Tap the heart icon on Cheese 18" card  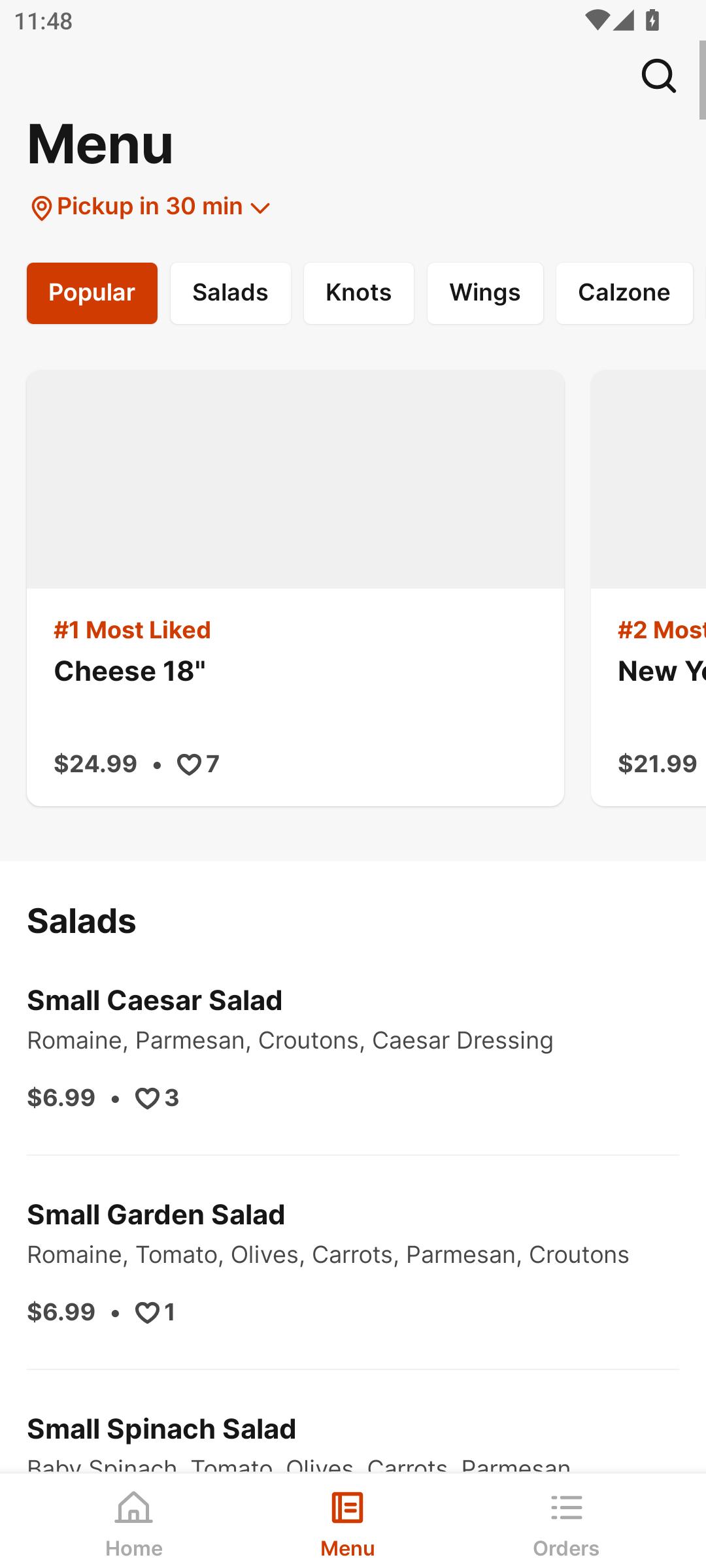coord(189,764)
